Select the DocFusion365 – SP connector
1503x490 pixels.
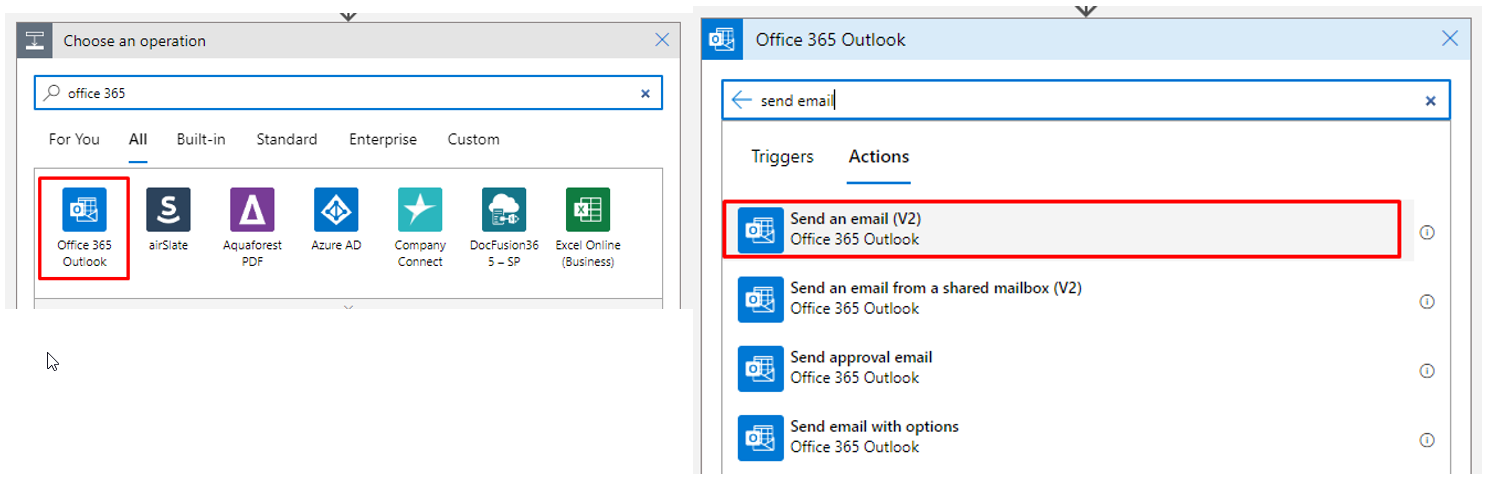504,210
